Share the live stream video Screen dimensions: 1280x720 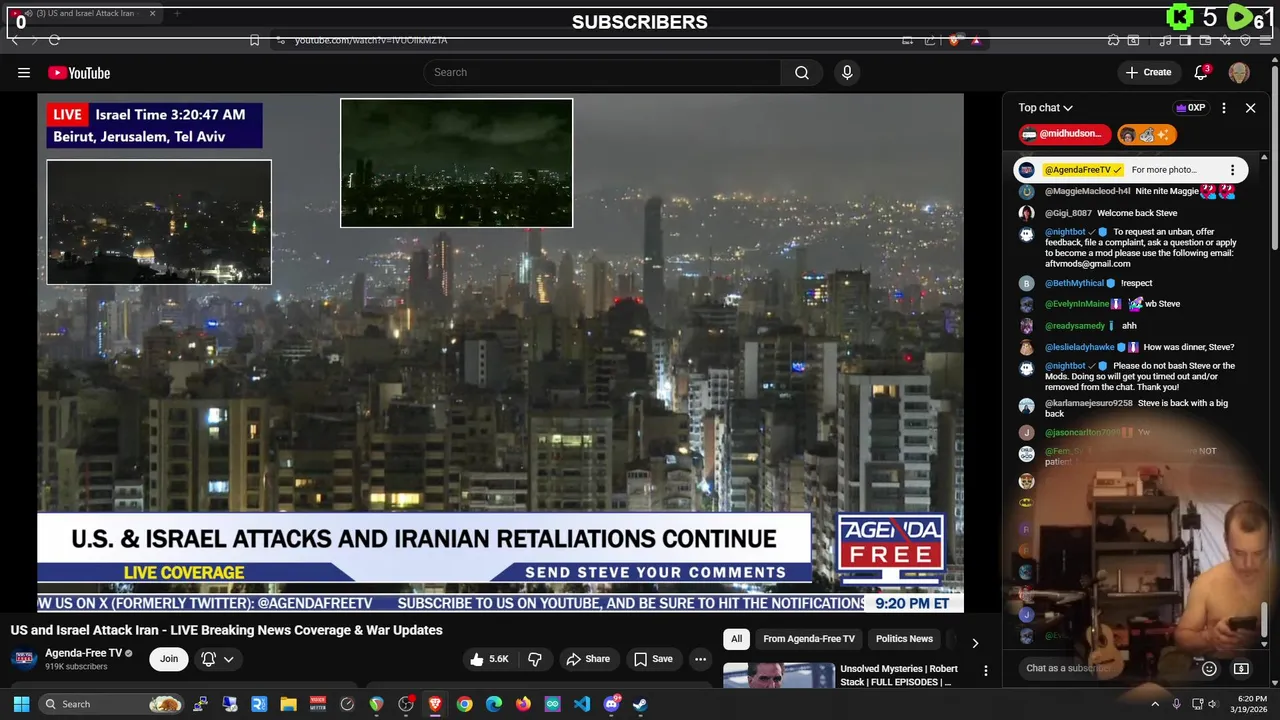coord(588,659)
